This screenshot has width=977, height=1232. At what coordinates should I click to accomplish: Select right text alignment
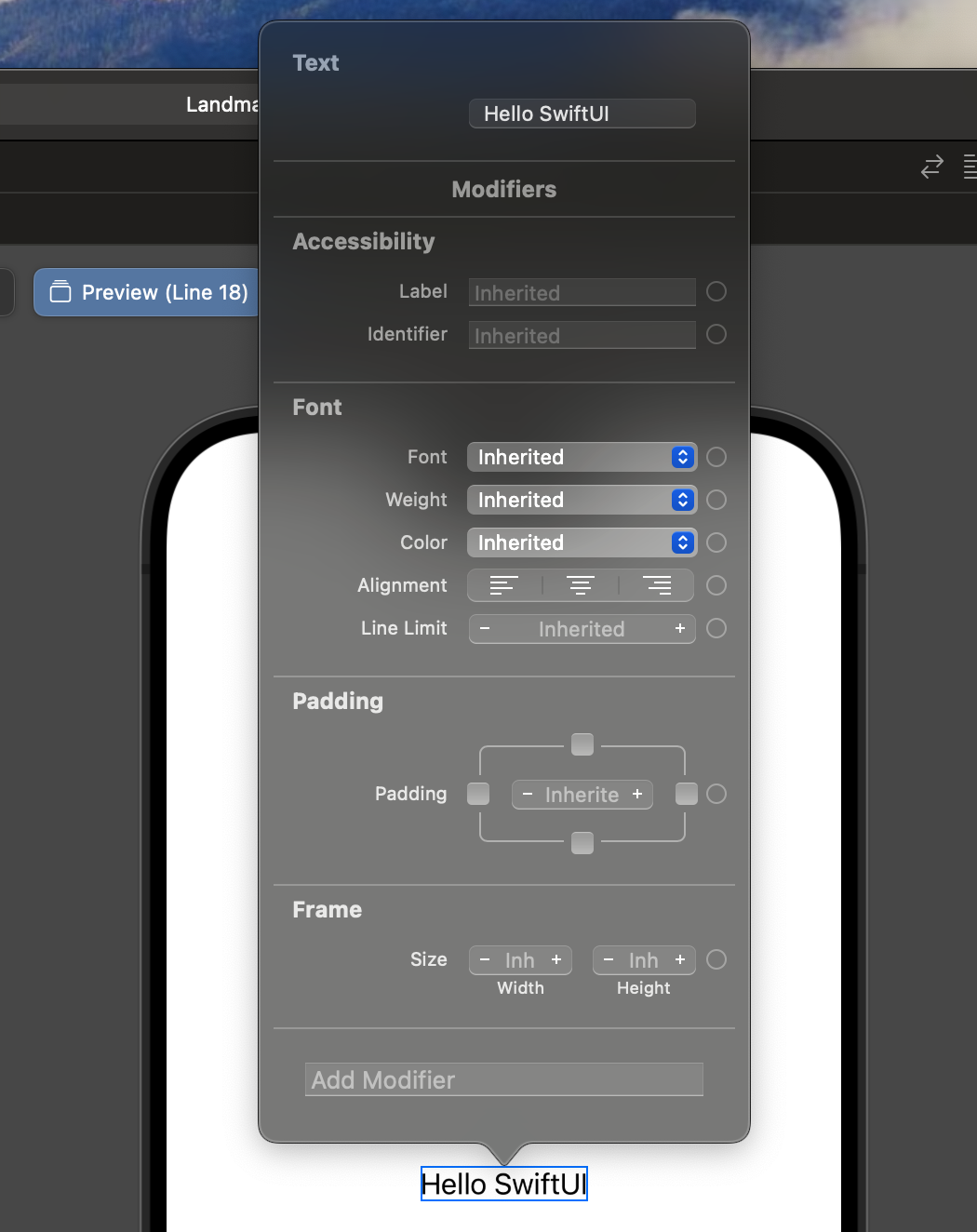pos(657,585)
